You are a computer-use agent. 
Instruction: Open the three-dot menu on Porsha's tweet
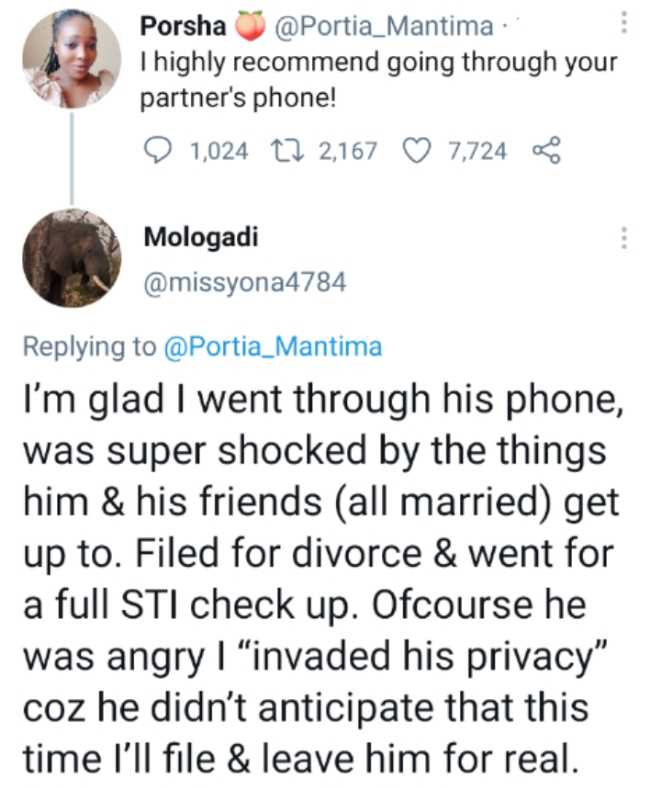pos(625,23)
